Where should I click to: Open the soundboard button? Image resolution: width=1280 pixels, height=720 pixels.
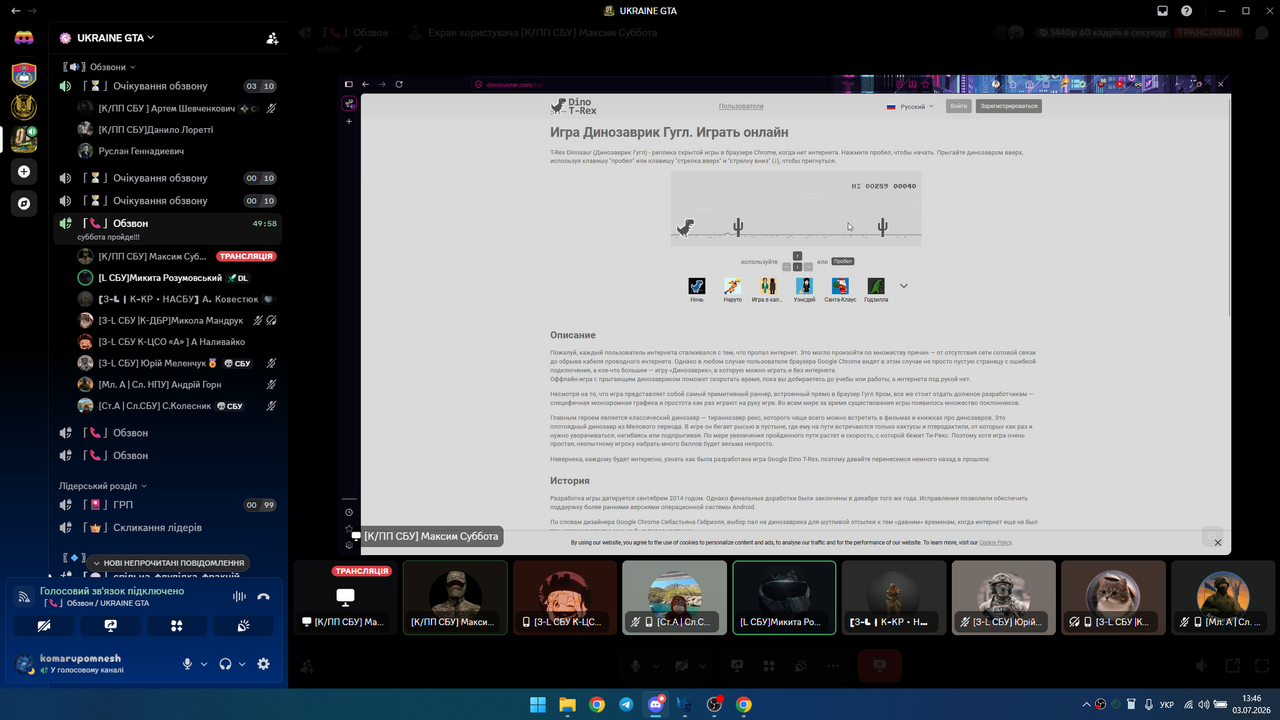click(x=244, y=626)
